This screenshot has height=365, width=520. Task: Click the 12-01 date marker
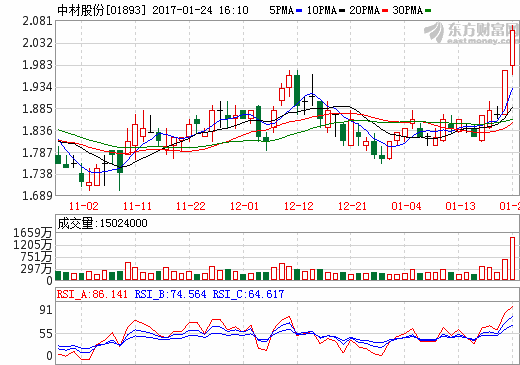244,206
